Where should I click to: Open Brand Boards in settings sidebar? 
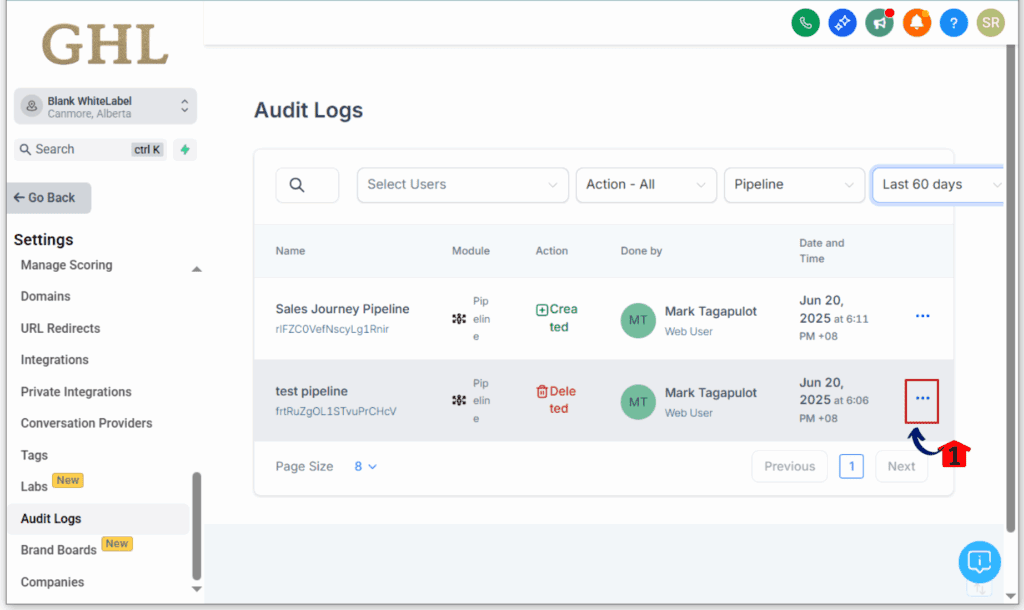click(x=59, y=550)
